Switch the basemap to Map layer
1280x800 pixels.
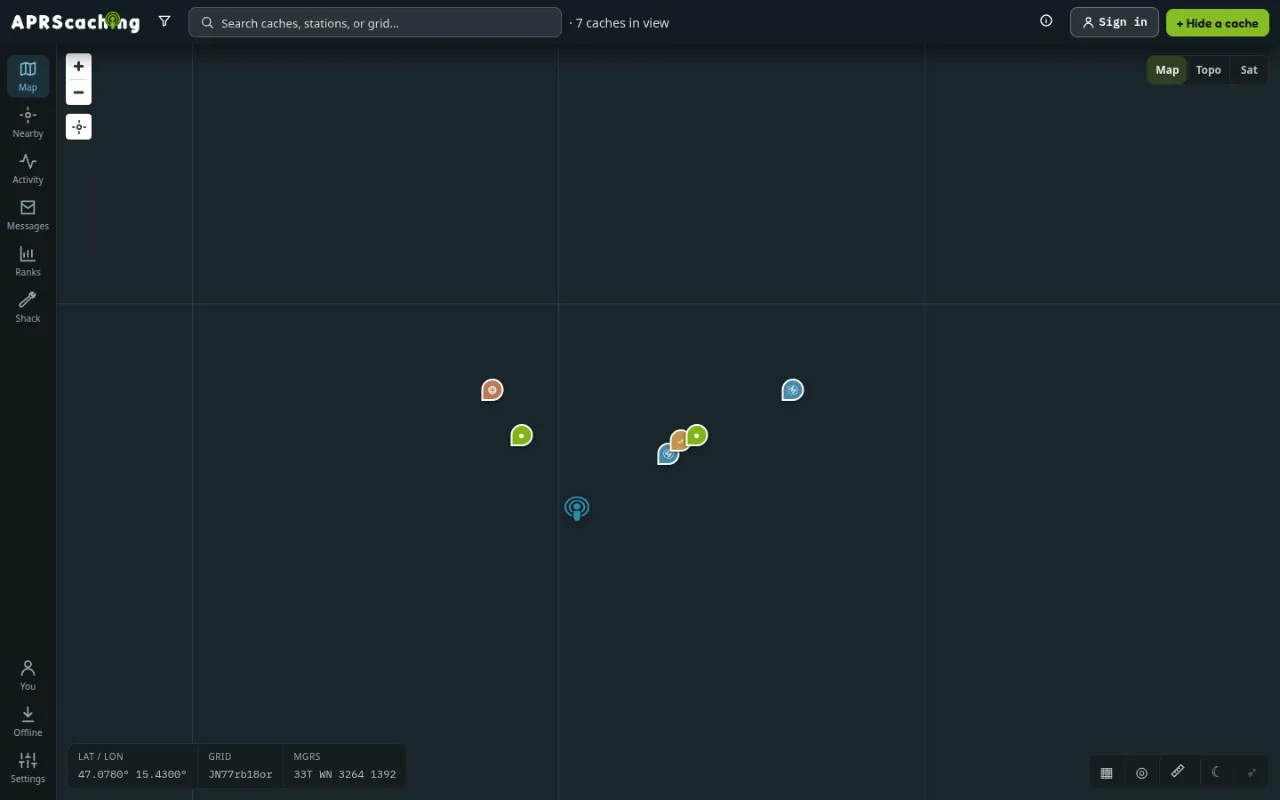(1167, 70)
